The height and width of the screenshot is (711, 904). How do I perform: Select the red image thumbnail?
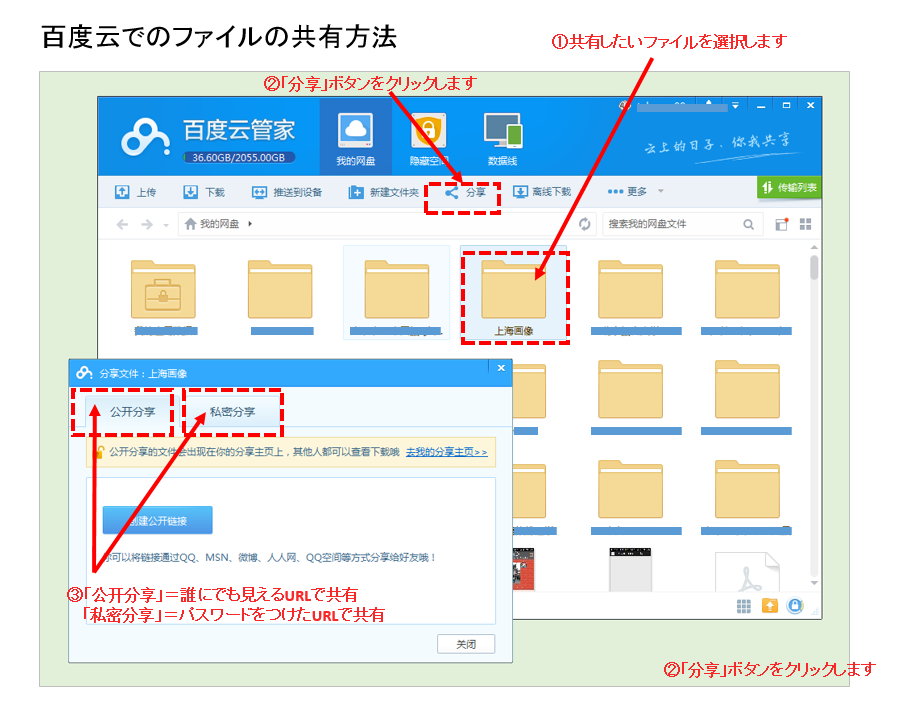[523, 570]
